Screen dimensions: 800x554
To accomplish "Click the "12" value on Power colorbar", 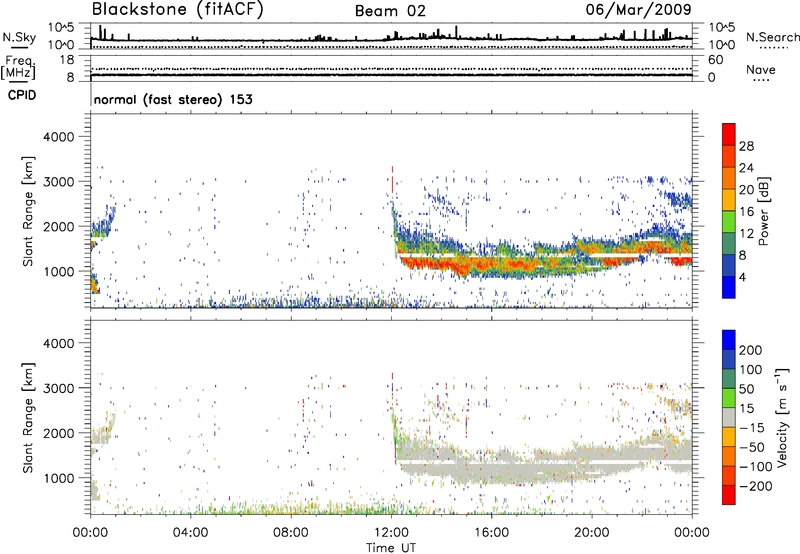I will pos(746,234).
